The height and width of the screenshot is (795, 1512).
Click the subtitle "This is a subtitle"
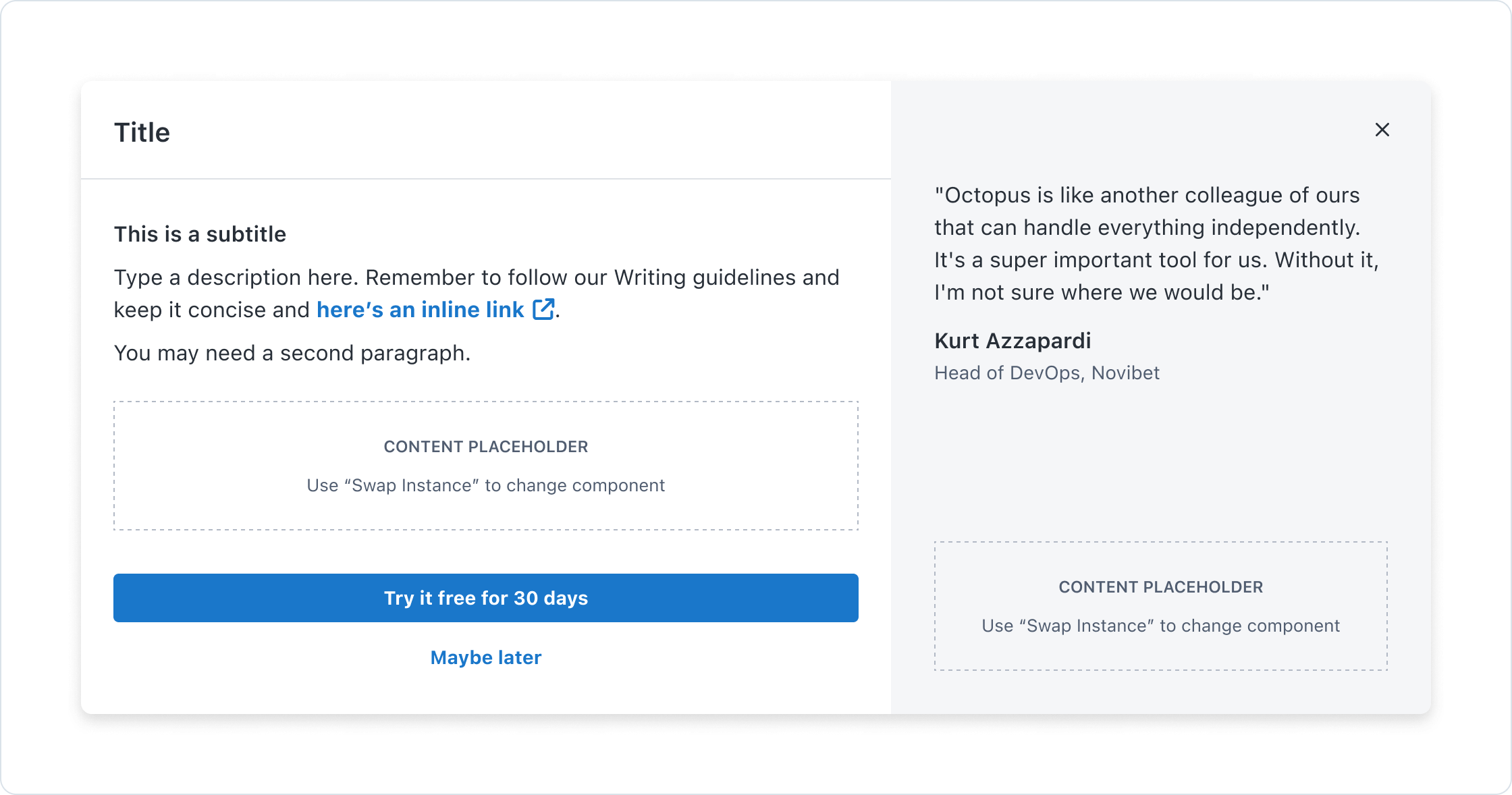tap(200, 234)
